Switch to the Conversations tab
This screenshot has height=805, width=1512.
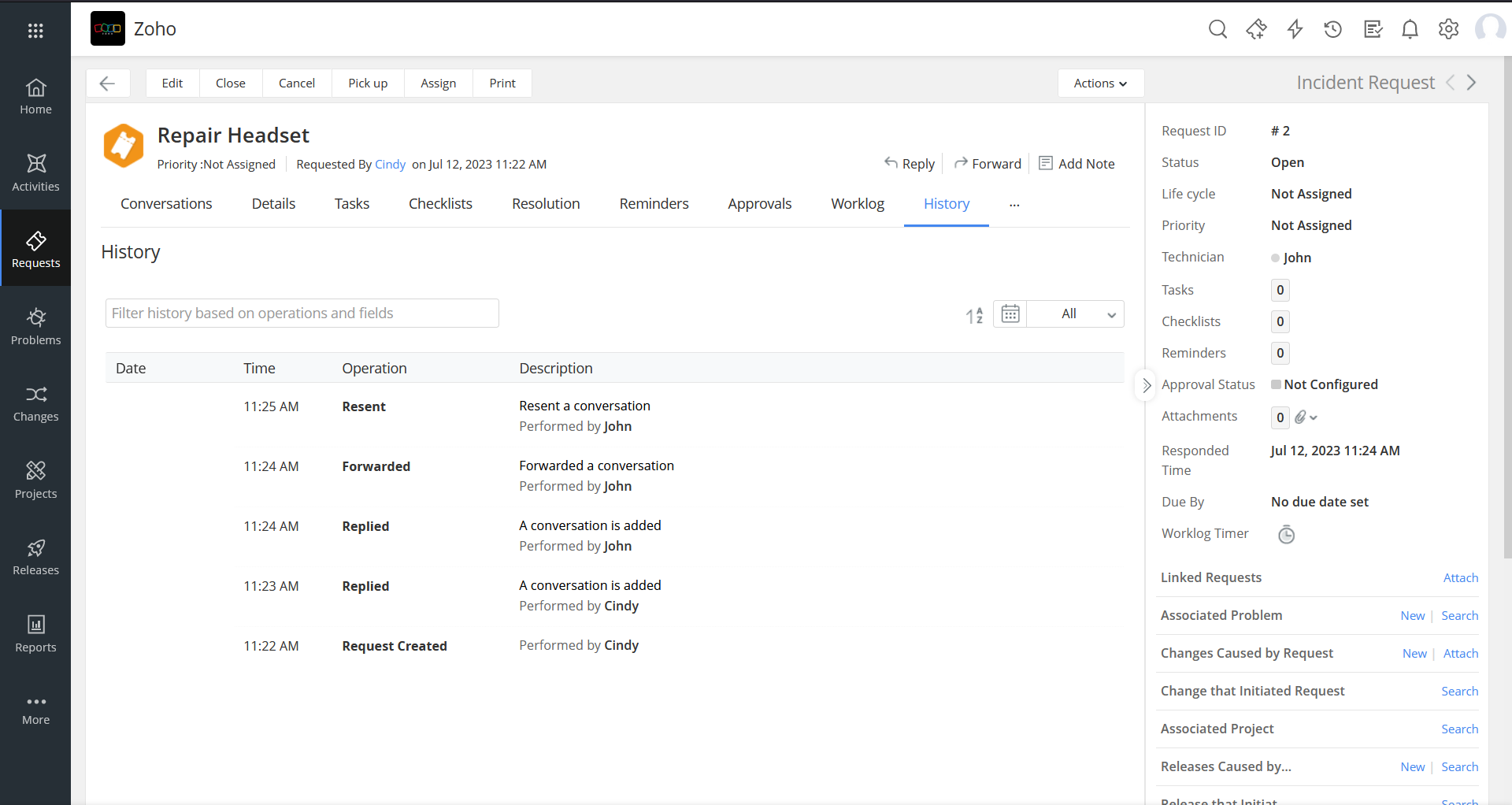pyautogui.click(x=166, y=204)
